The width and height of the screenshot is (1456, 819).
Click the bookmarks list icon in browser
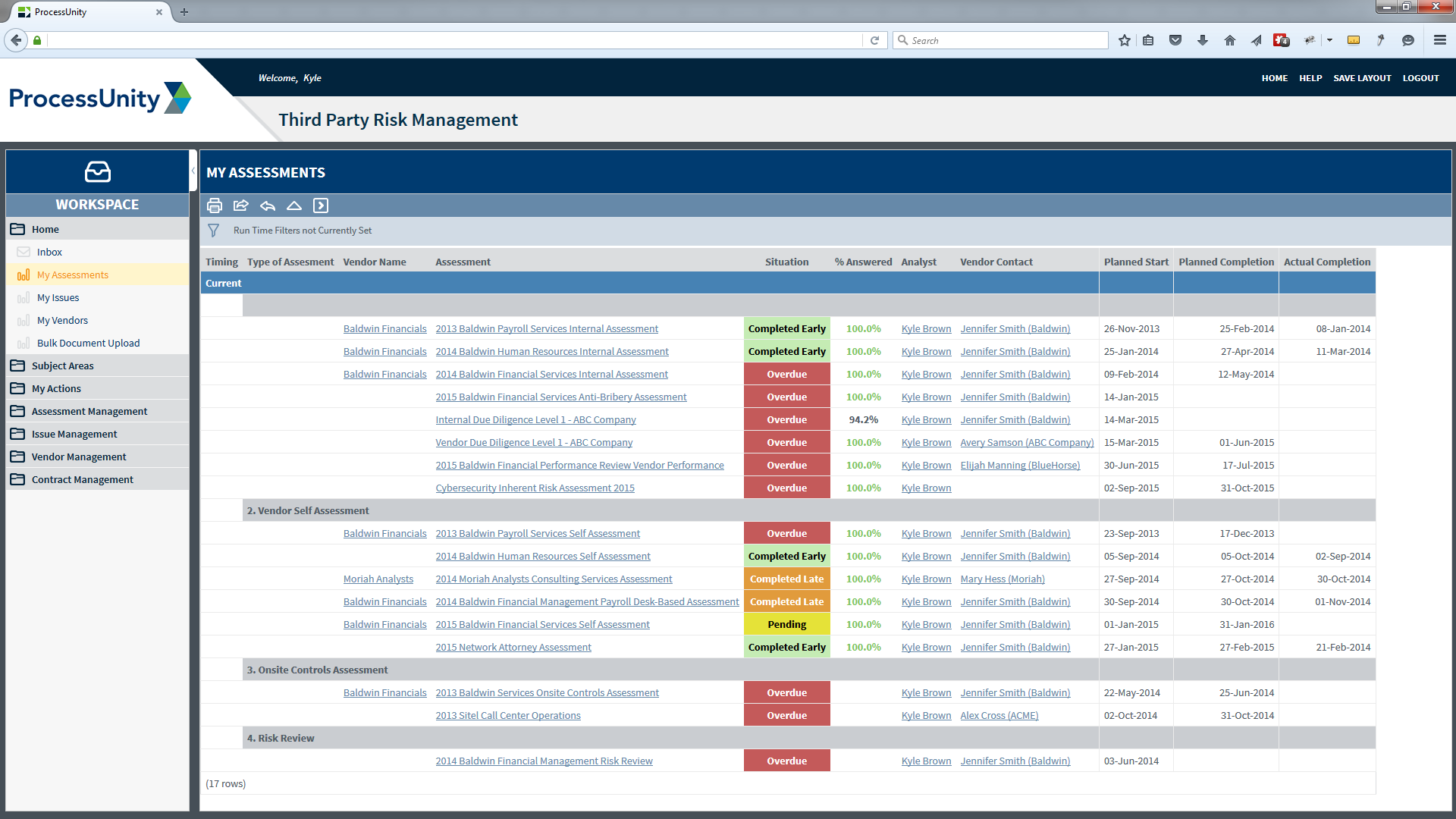pos(1148,40)
